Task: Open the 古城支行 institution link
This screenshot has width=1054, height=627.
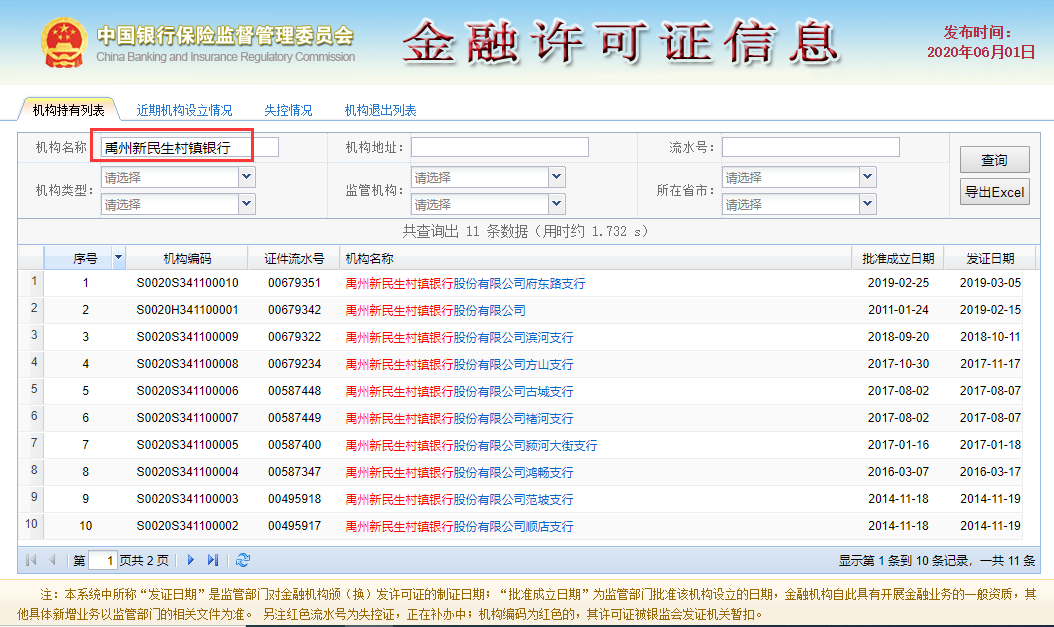Action: 459,391
